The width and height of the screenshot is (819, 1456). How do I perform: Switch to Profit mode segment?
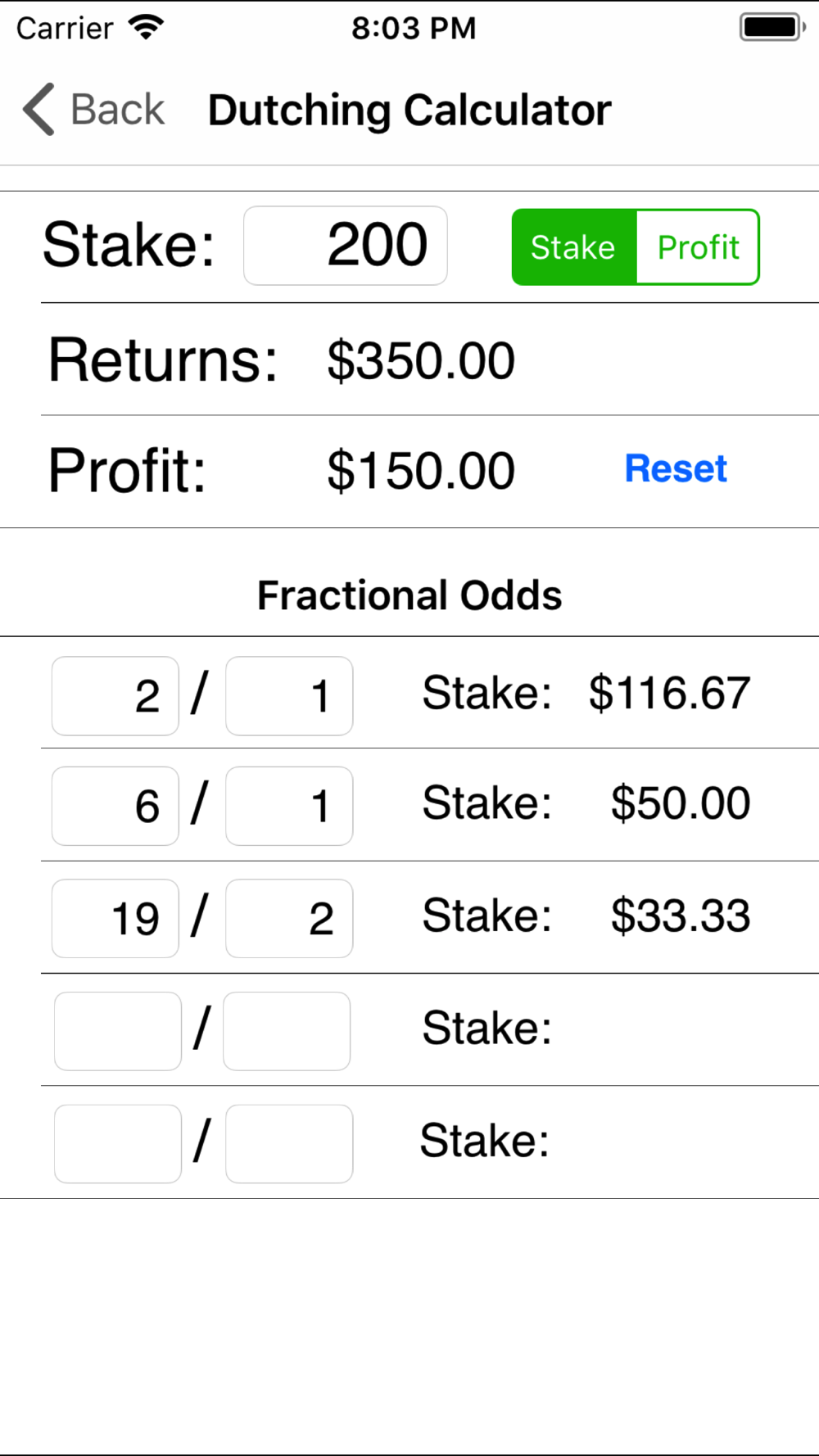698,247
